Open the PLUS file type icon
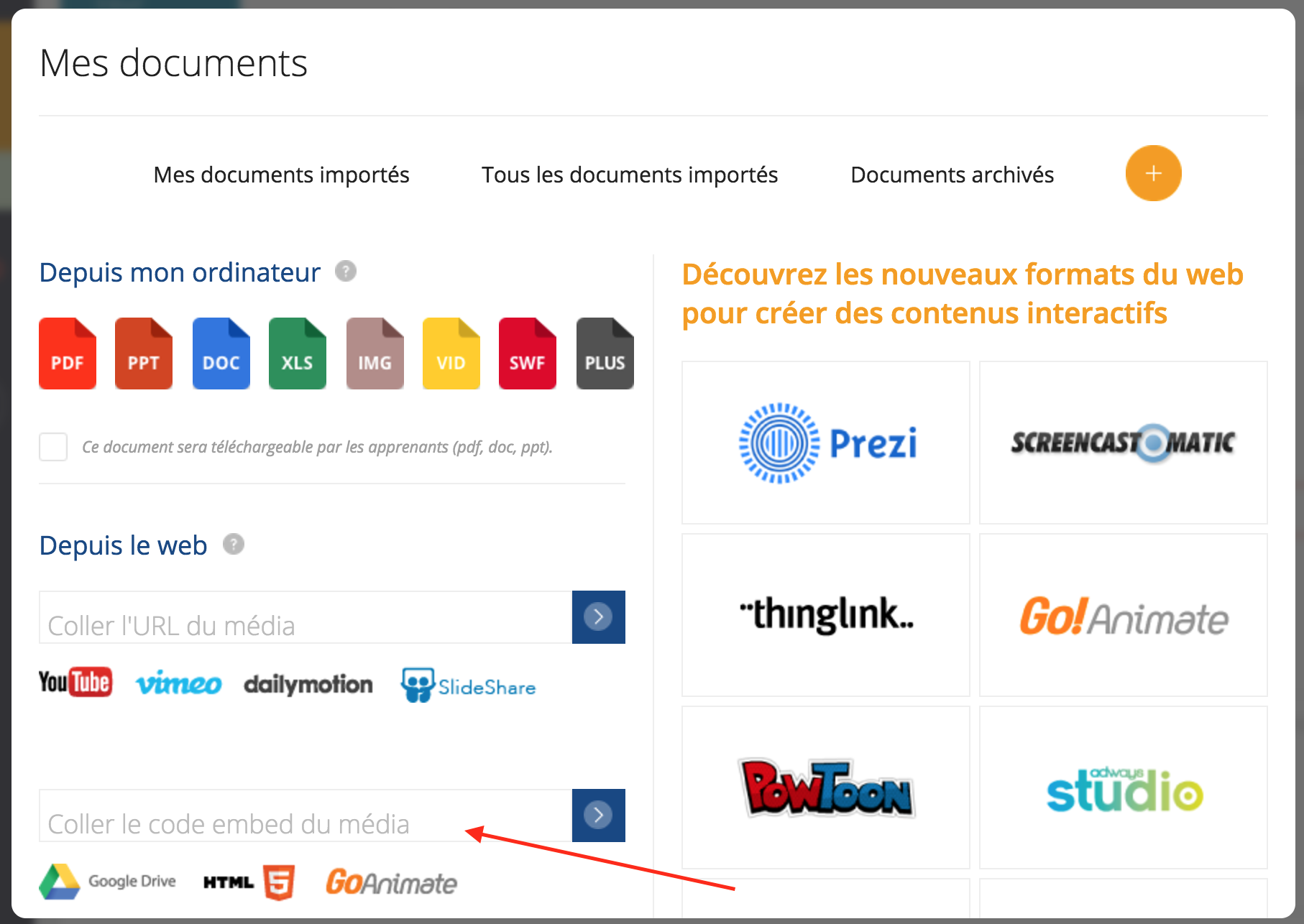The width and height of the screenshot is (1304, 924). tap(605, 354)
